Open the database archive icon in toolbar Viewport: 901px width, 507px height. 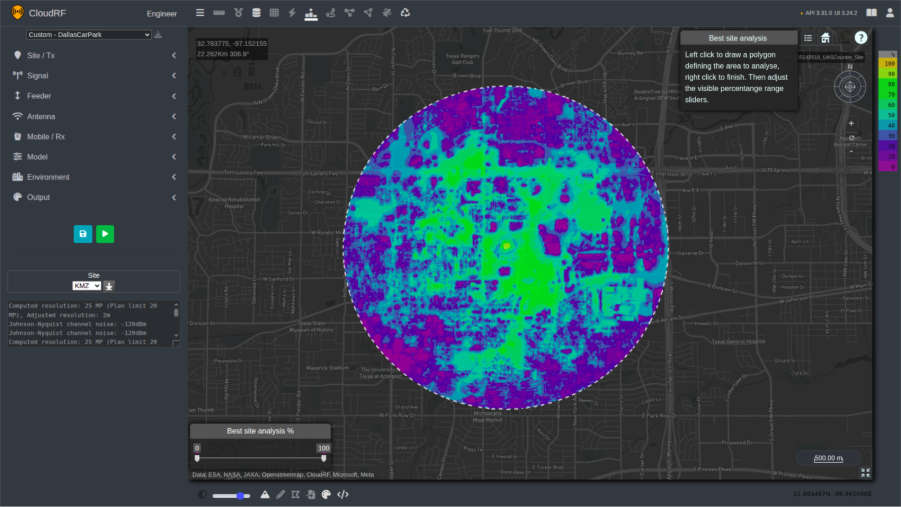255,13
